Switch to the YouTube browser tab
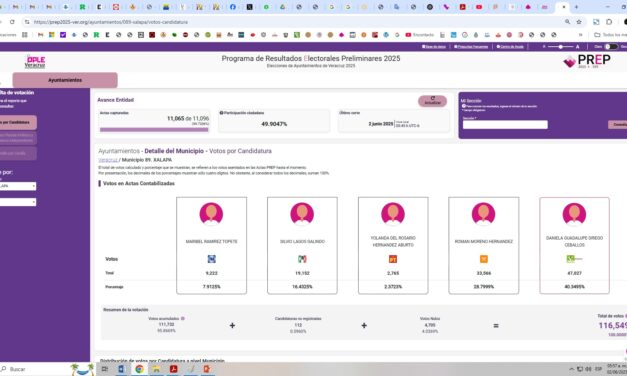Image resolution: width=627 pixels, height=376 pixels. point(479,7)
